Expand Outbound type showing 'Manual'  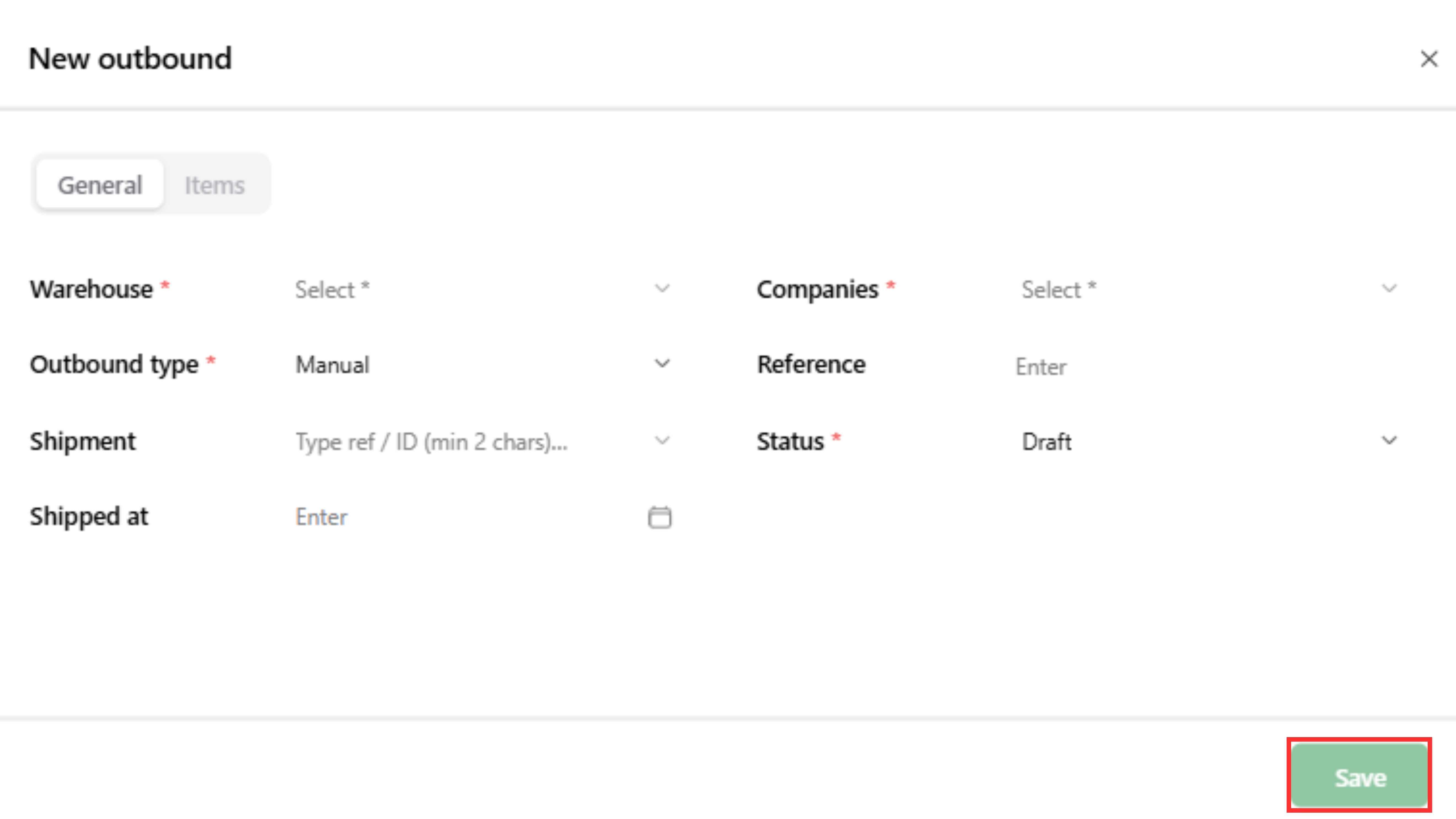pyautogui.click(x=469, y=365)
